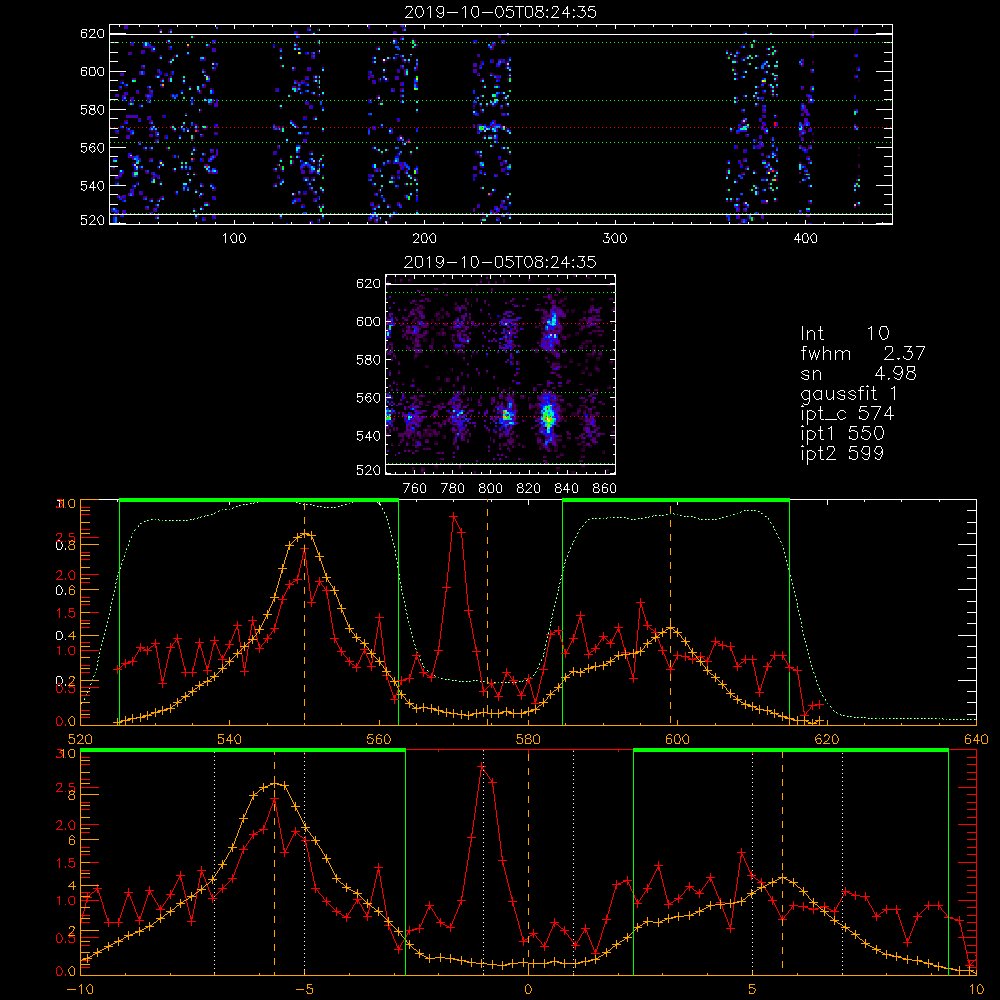This screenshot has width=1000, height=1000.
Task: Click the tall red central peak in upper profile plot
Action: tap(454, 516)
